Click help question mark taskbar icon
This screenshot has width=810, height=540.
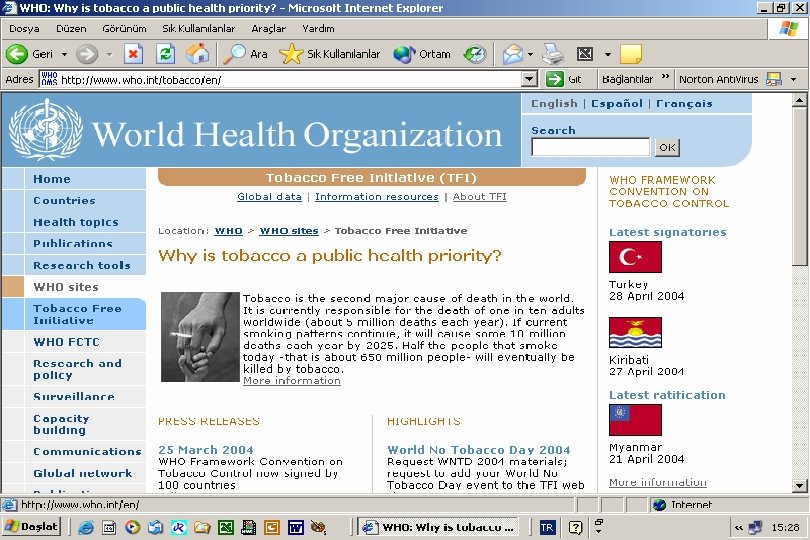[575, 528]
